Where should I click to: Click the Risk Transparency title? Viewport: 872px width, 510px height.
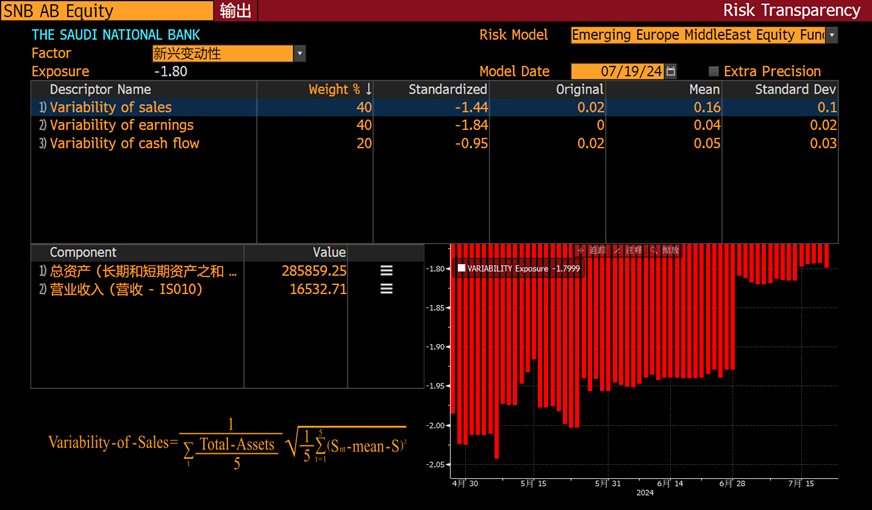(x=791, y=11)
